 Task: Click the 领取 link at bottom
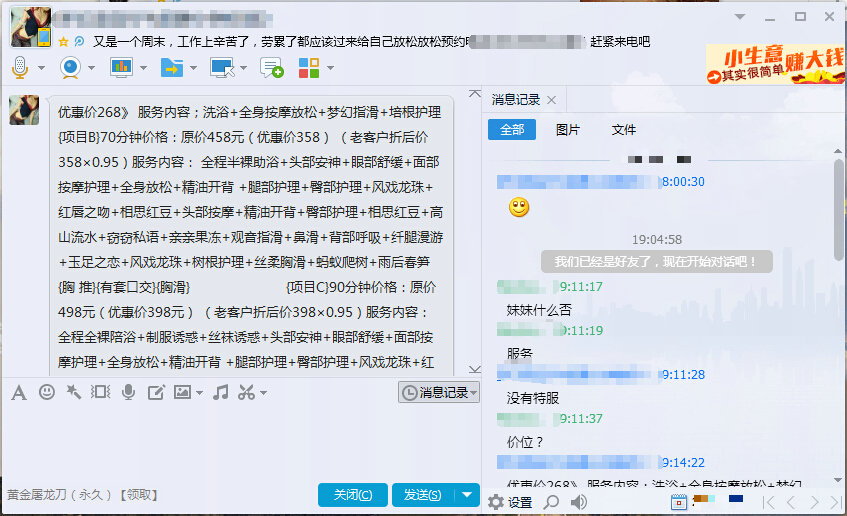138,494
